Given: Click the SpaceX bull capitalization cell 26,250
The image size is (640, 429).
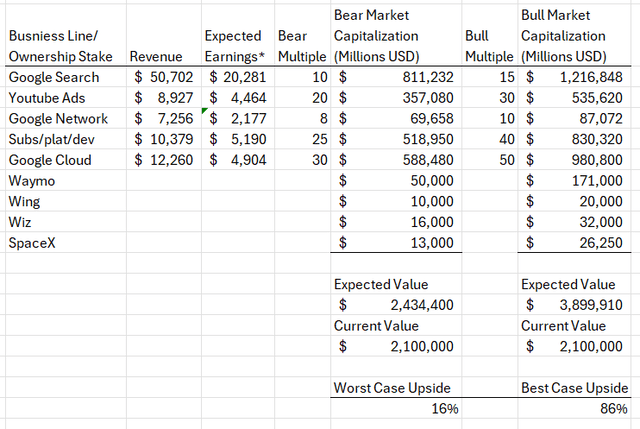Looking at the screenshot, I should [574, 243].
